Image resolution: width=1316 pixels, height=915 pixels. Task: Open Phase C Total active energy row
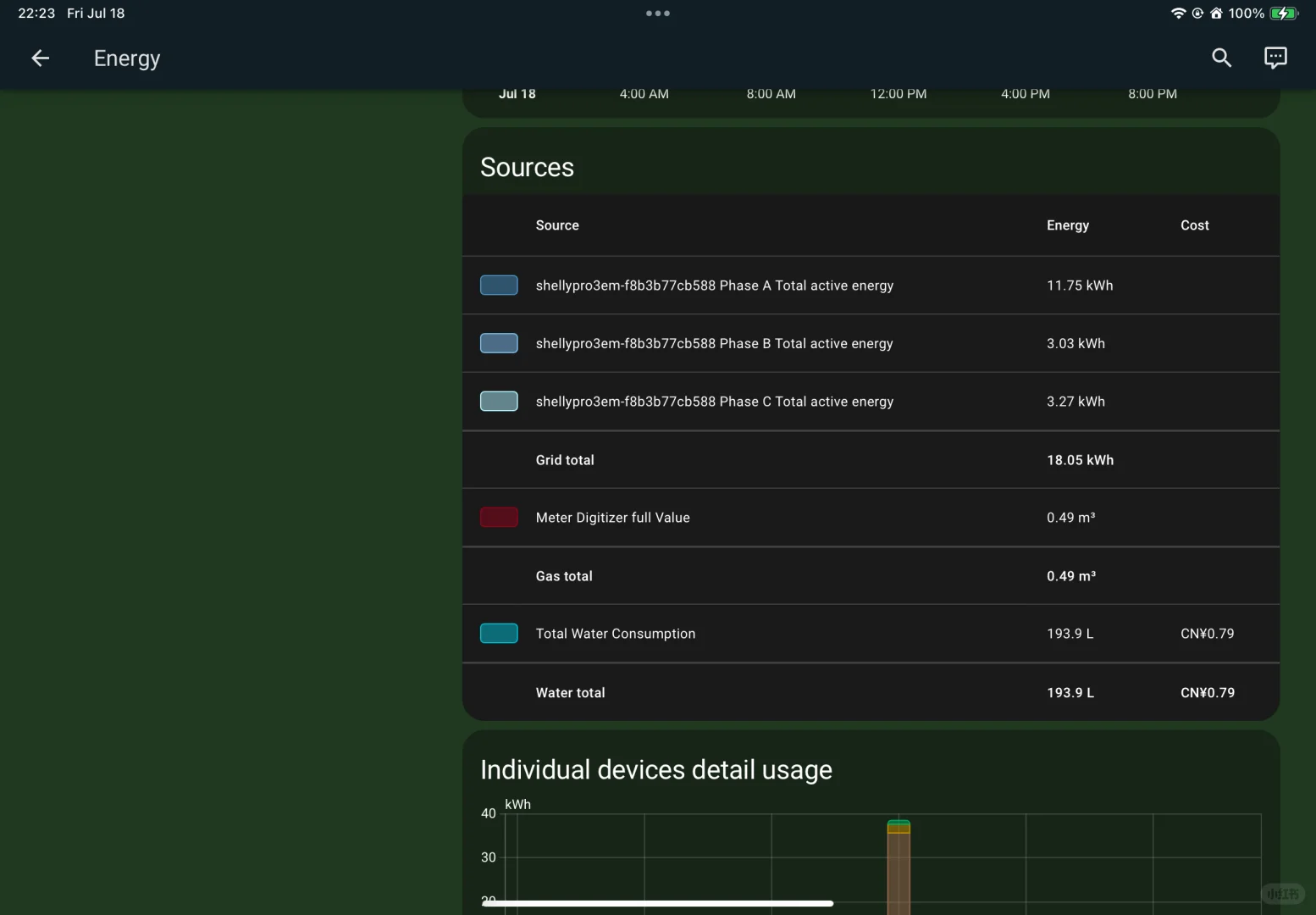871,402
